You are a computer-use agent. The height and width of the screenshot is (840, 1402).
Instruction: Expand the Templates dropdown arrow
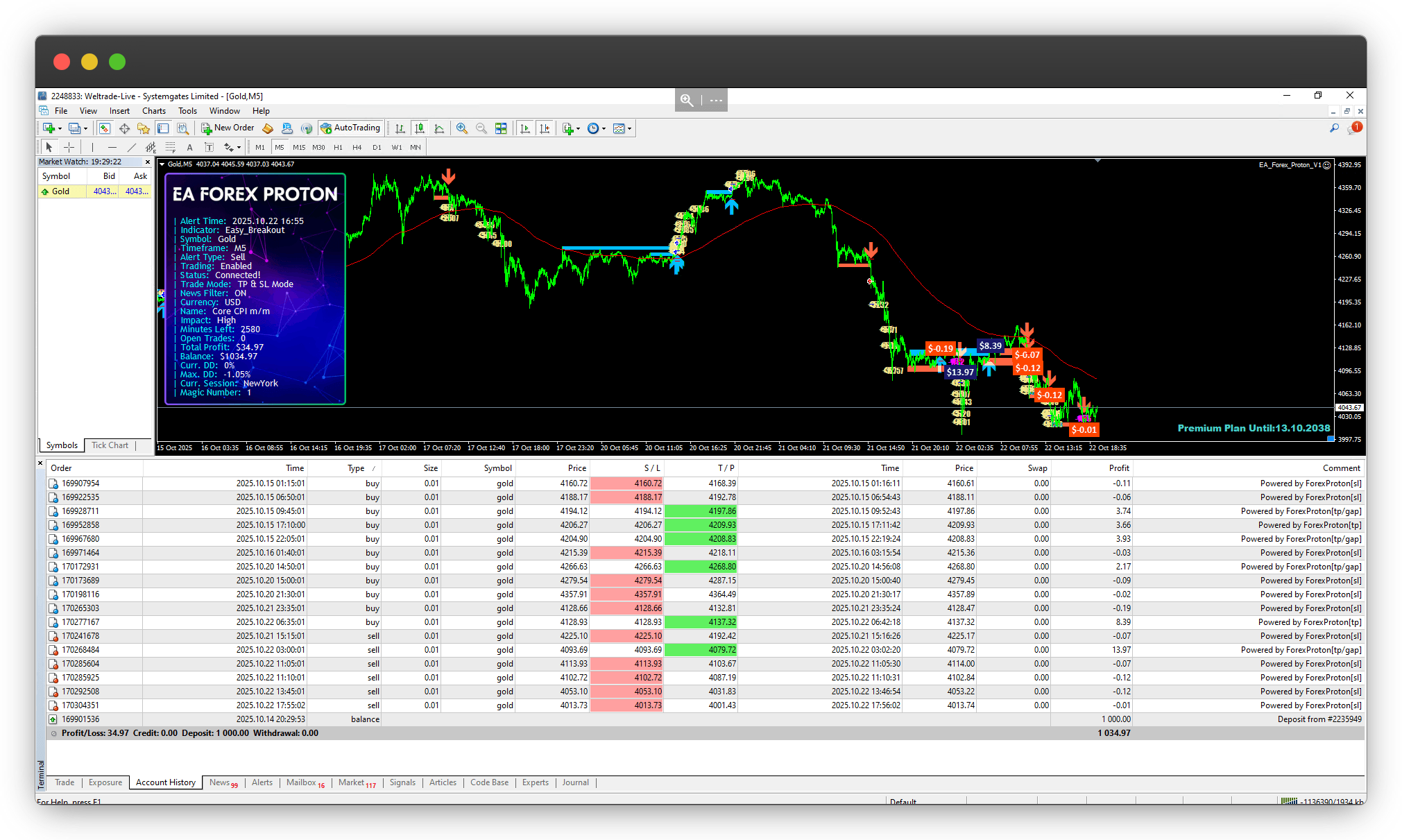[x=629, y=128]
